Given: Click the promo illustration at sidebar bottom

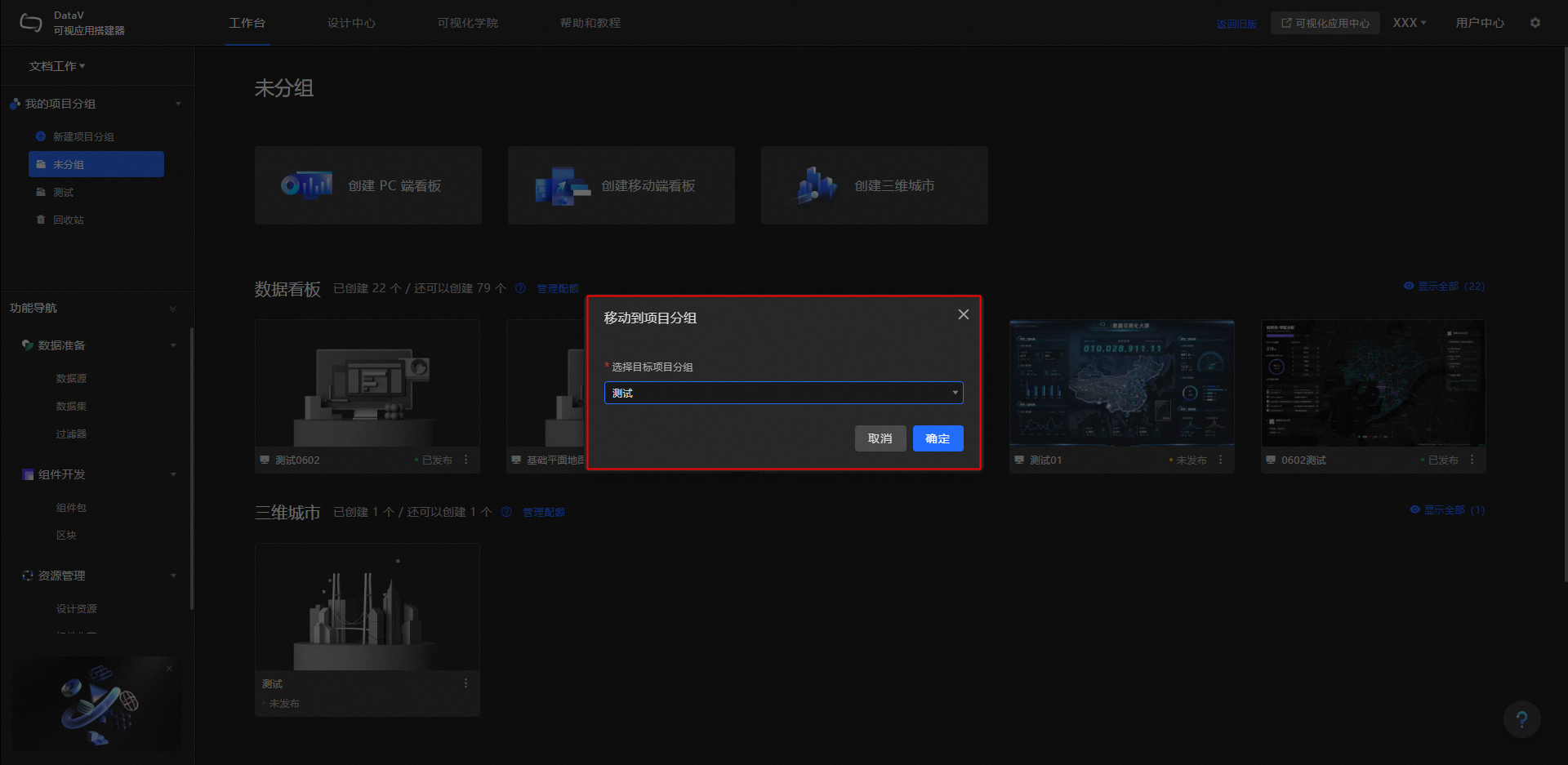Looking at the screenshot, I should (97, 705).
